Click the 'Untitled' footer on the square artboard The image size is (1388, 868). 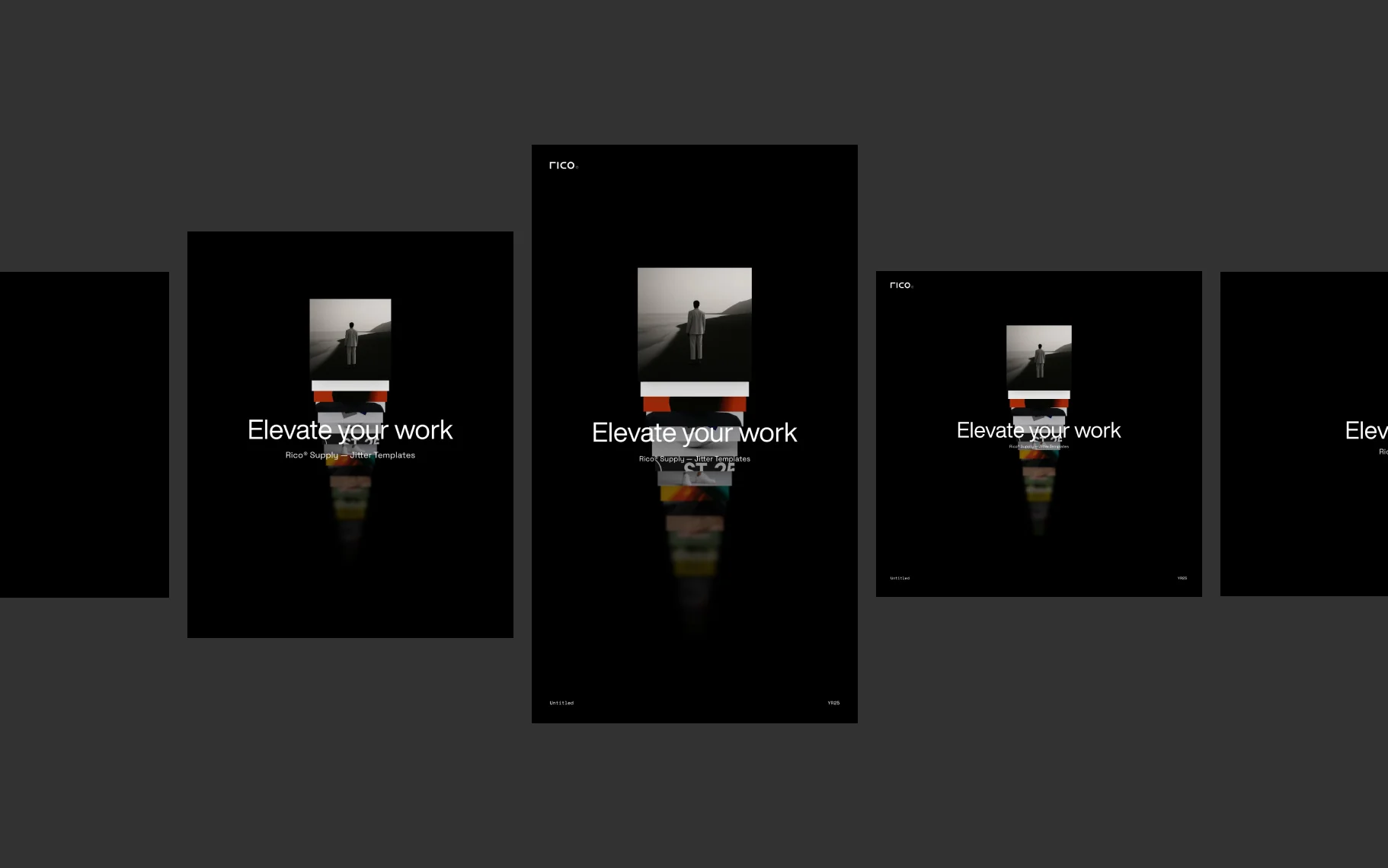[900, 578]
